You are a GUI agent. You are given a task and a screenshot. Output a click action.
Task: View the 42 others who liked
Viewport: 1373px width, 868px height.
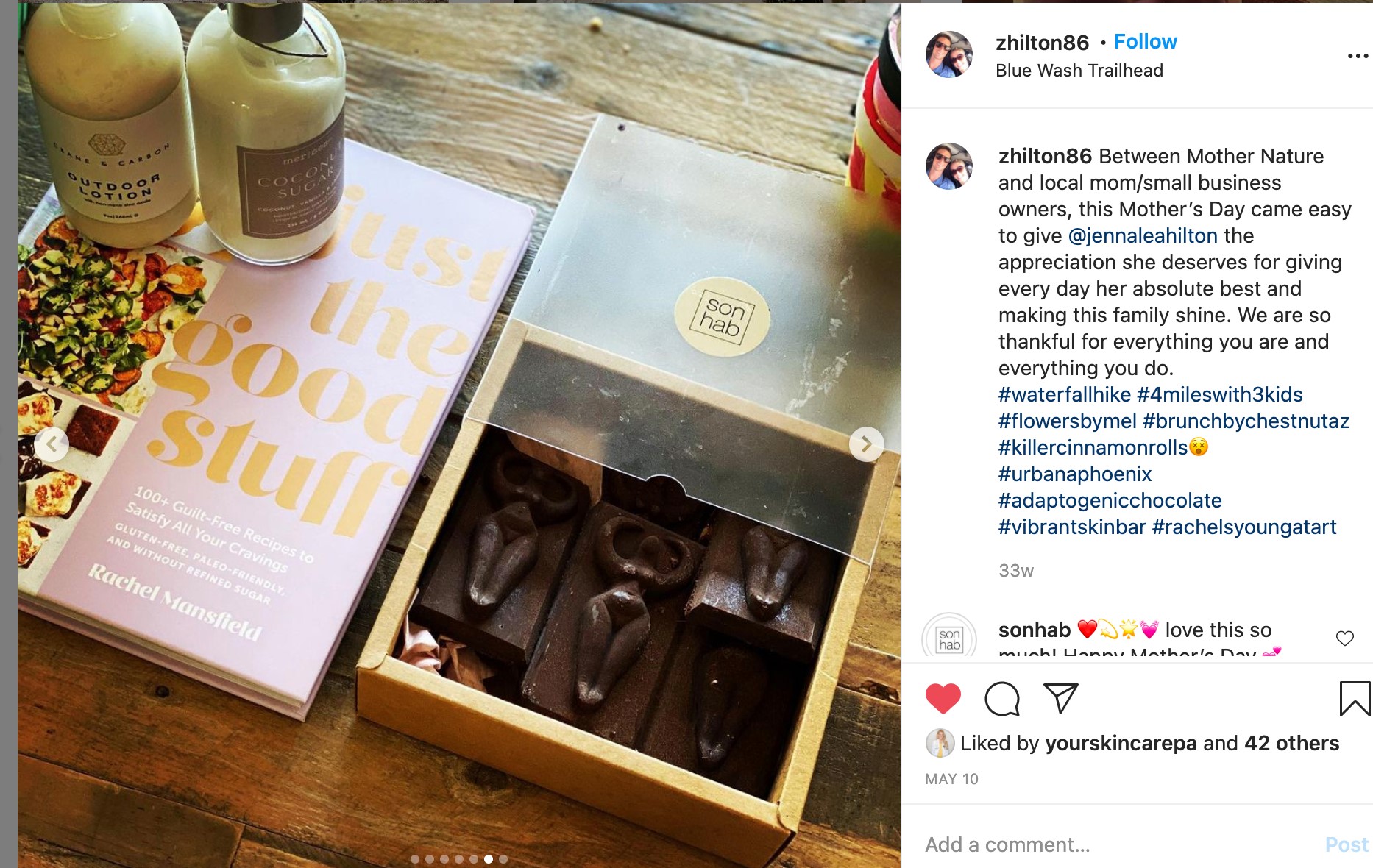(1291, 743)
